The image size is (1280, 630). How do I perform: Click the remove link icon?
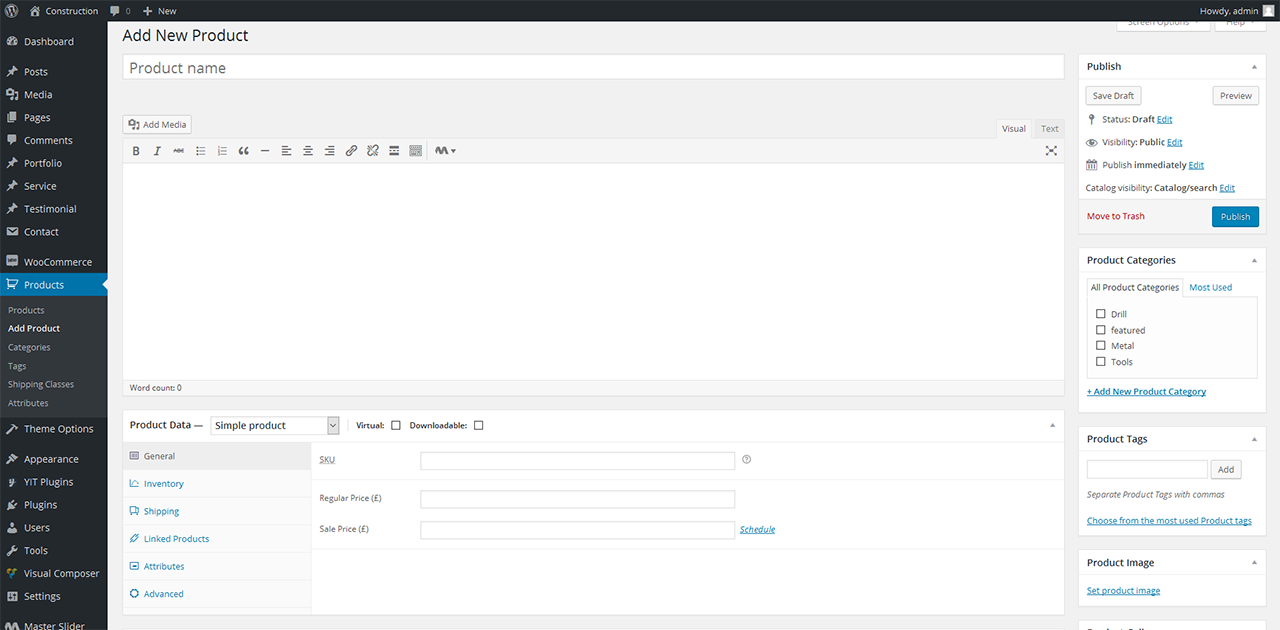(x=372, y=151)
